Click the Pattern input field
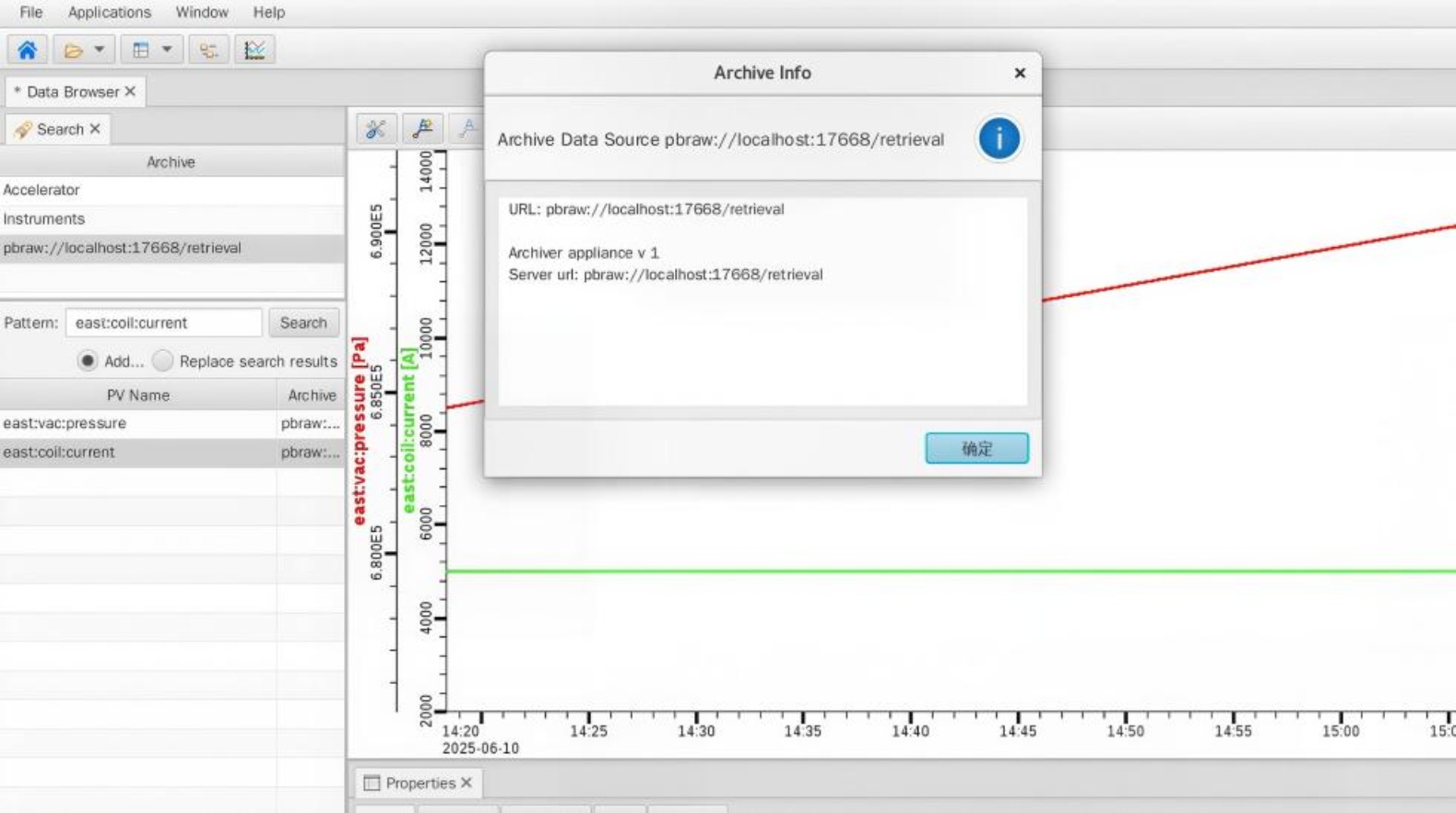The height and width of the screenshot is (813, 1456). [163, 323]
